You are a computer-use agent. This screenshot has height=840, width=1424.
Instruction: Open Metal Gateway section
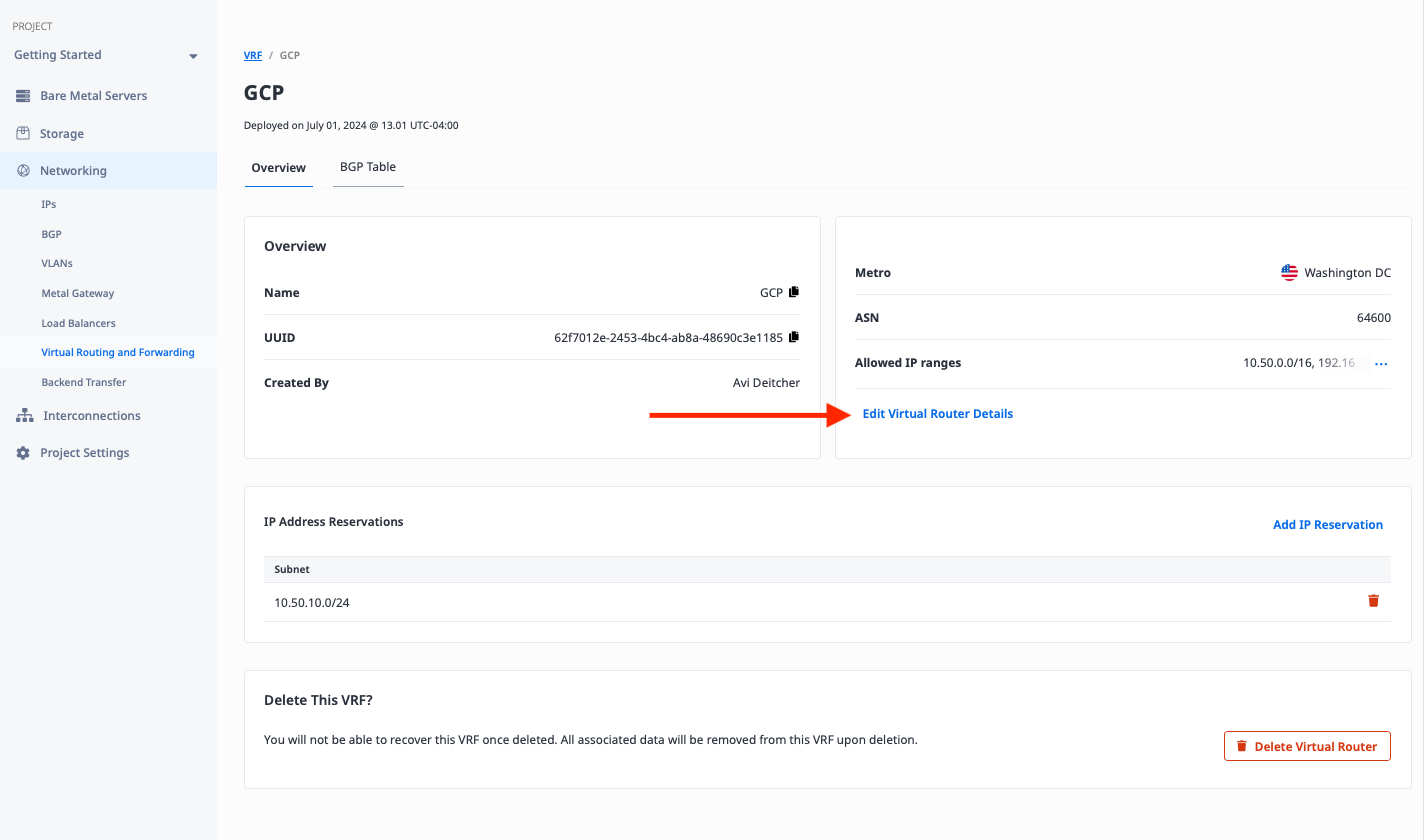[x=78, y=293]
